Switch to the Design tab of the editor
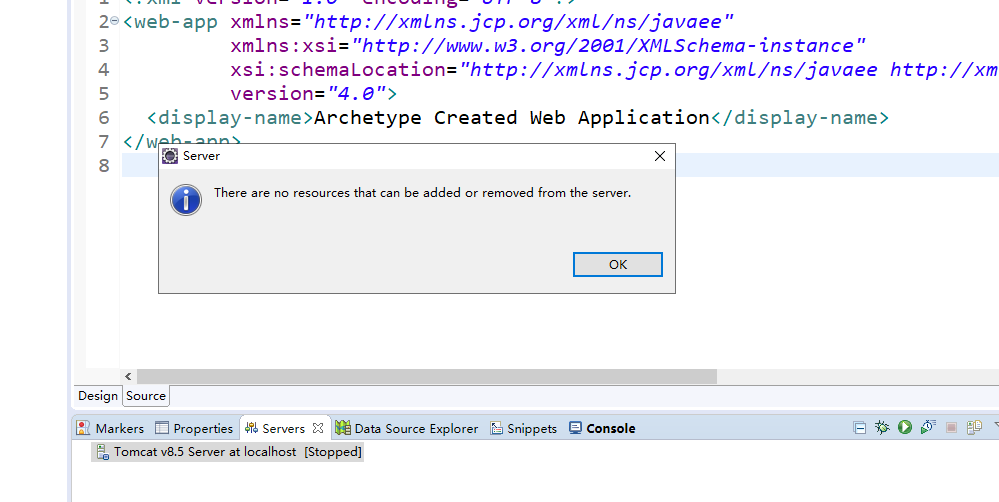Image resolution: width=999 pixels, height=502 pixels. [97, 396]
